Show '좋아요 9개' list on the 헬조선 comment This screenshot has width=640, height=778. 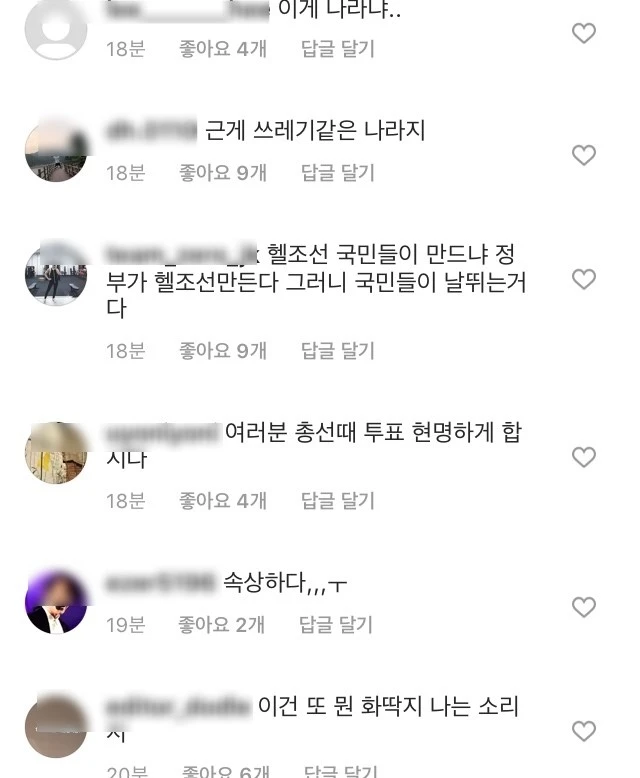point(223,351)
